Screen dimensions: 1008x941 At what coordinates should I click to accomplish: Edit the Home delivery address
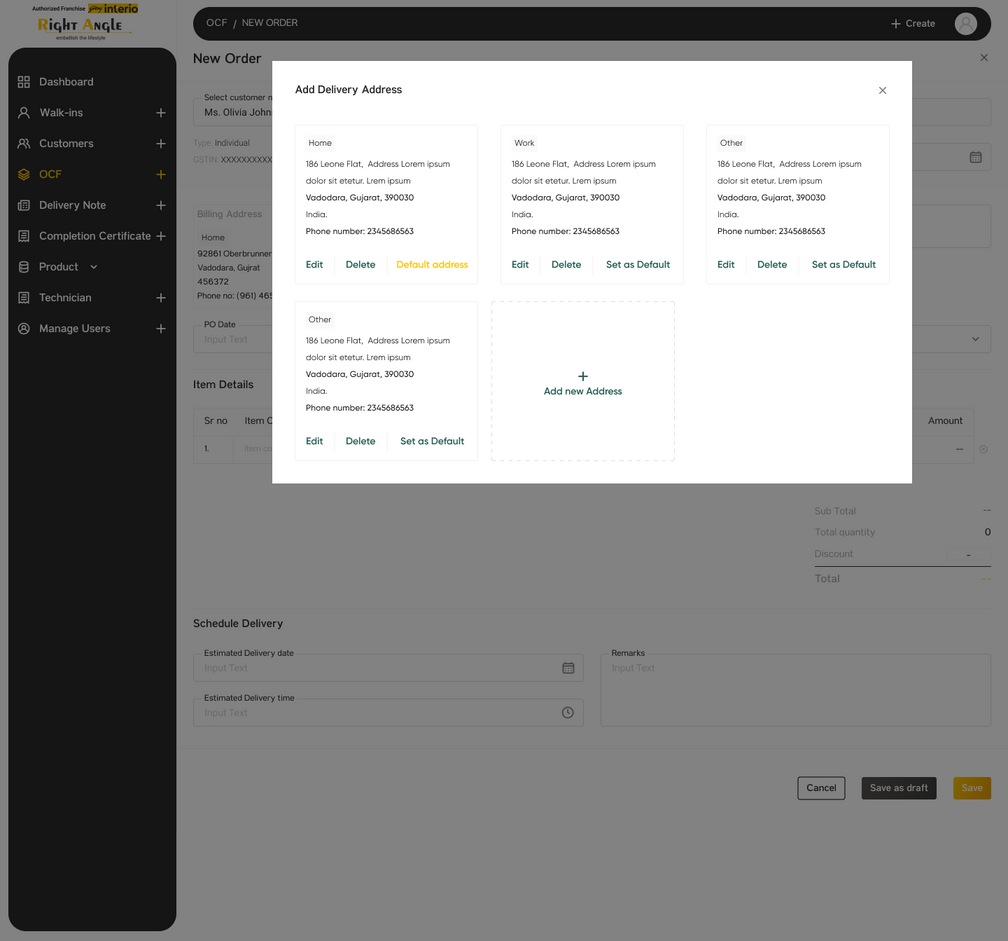point(314,265)
